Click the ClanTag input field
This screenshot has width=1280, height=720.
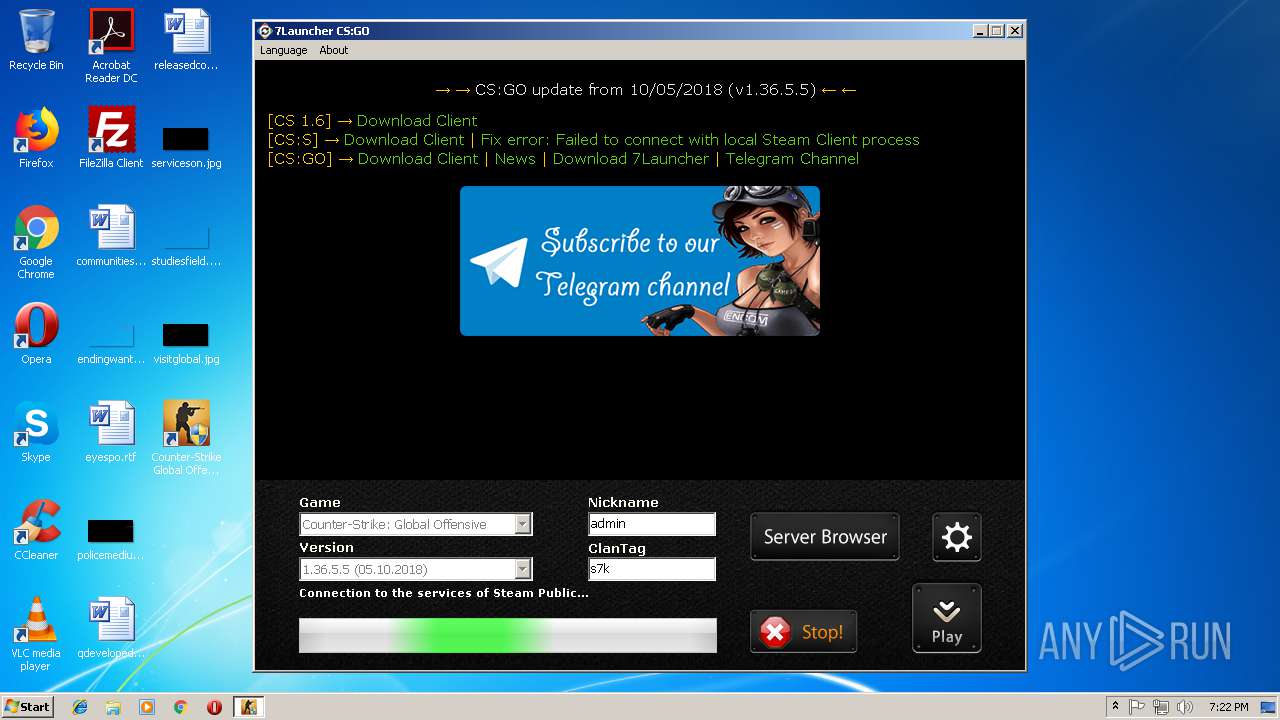(652, 569)
